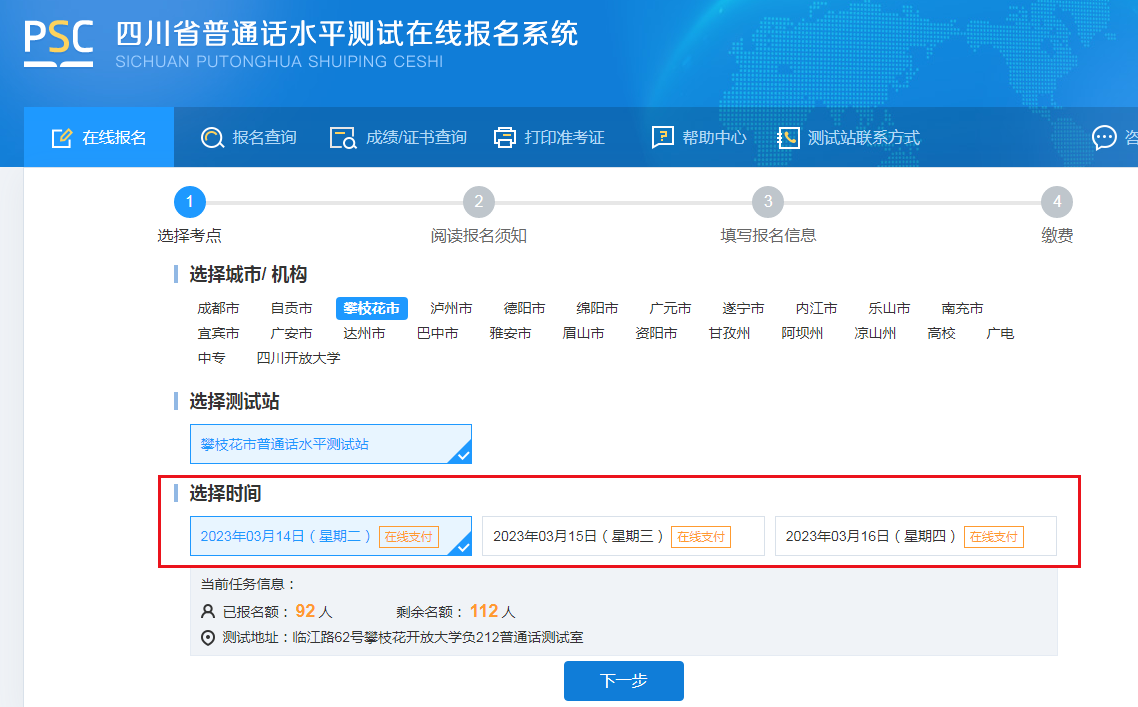Select date 2023年03月16日 (星期四)
Screen dimensions: 1138x707
914,536
